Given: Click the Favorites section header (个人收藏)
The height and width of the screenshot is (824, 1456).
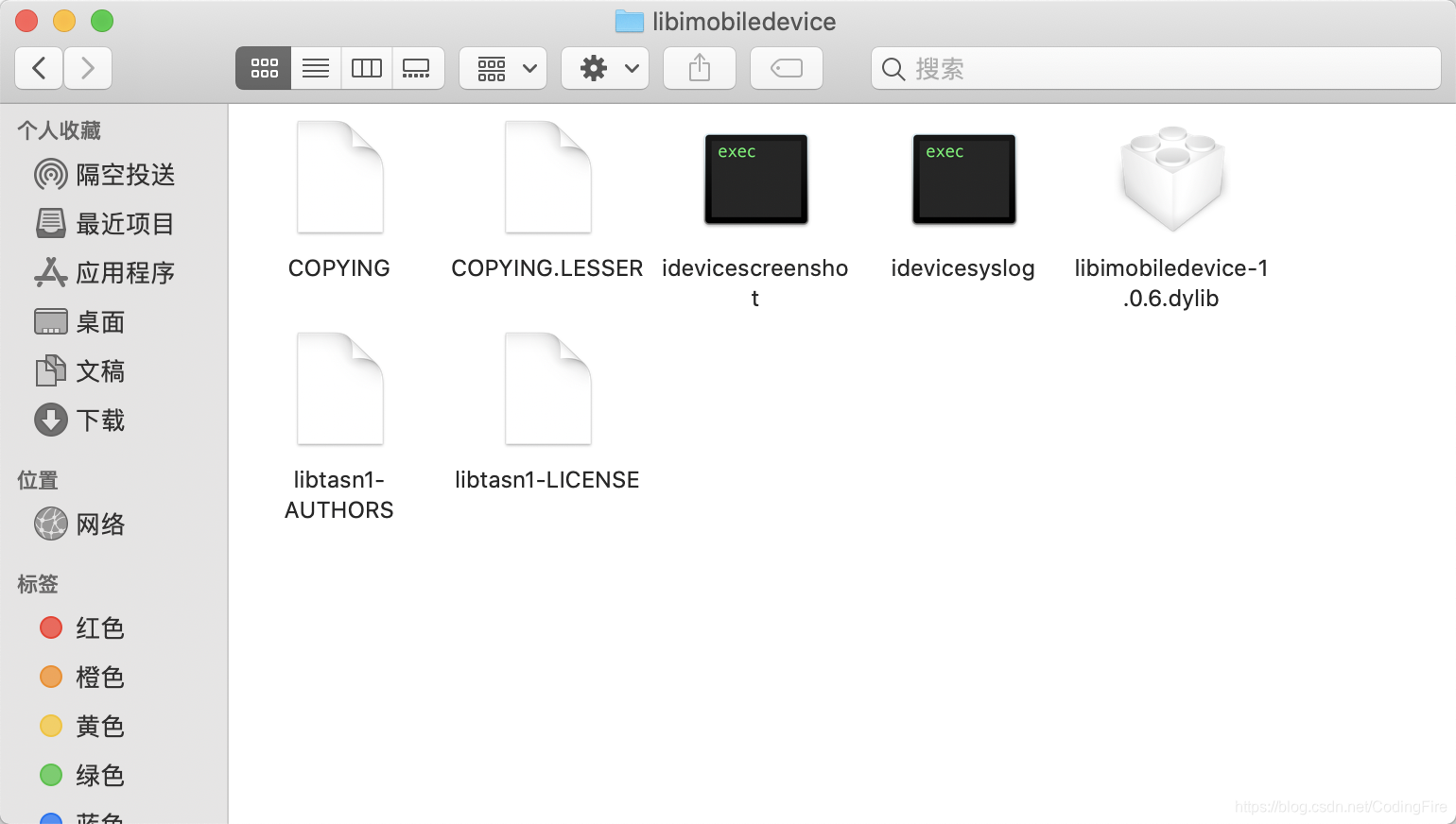Looking at the screenshot, I should pyautogui.click(x=60, y=130).
